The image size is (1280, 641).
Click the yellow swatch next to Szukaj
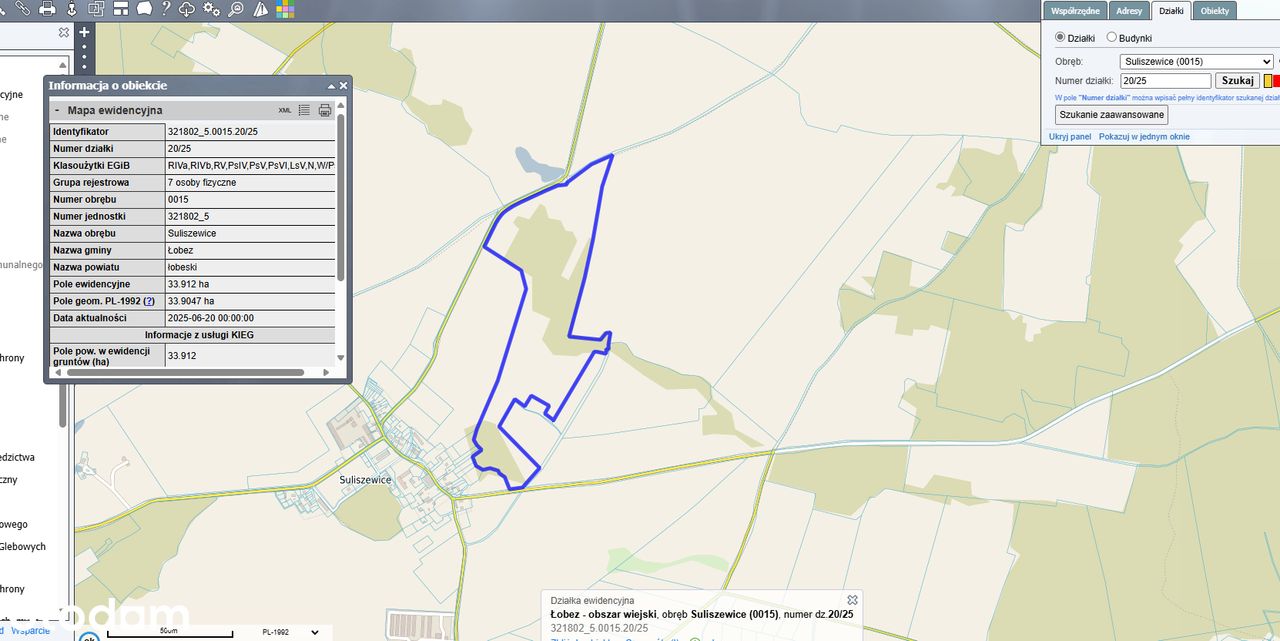(1267, 81)
